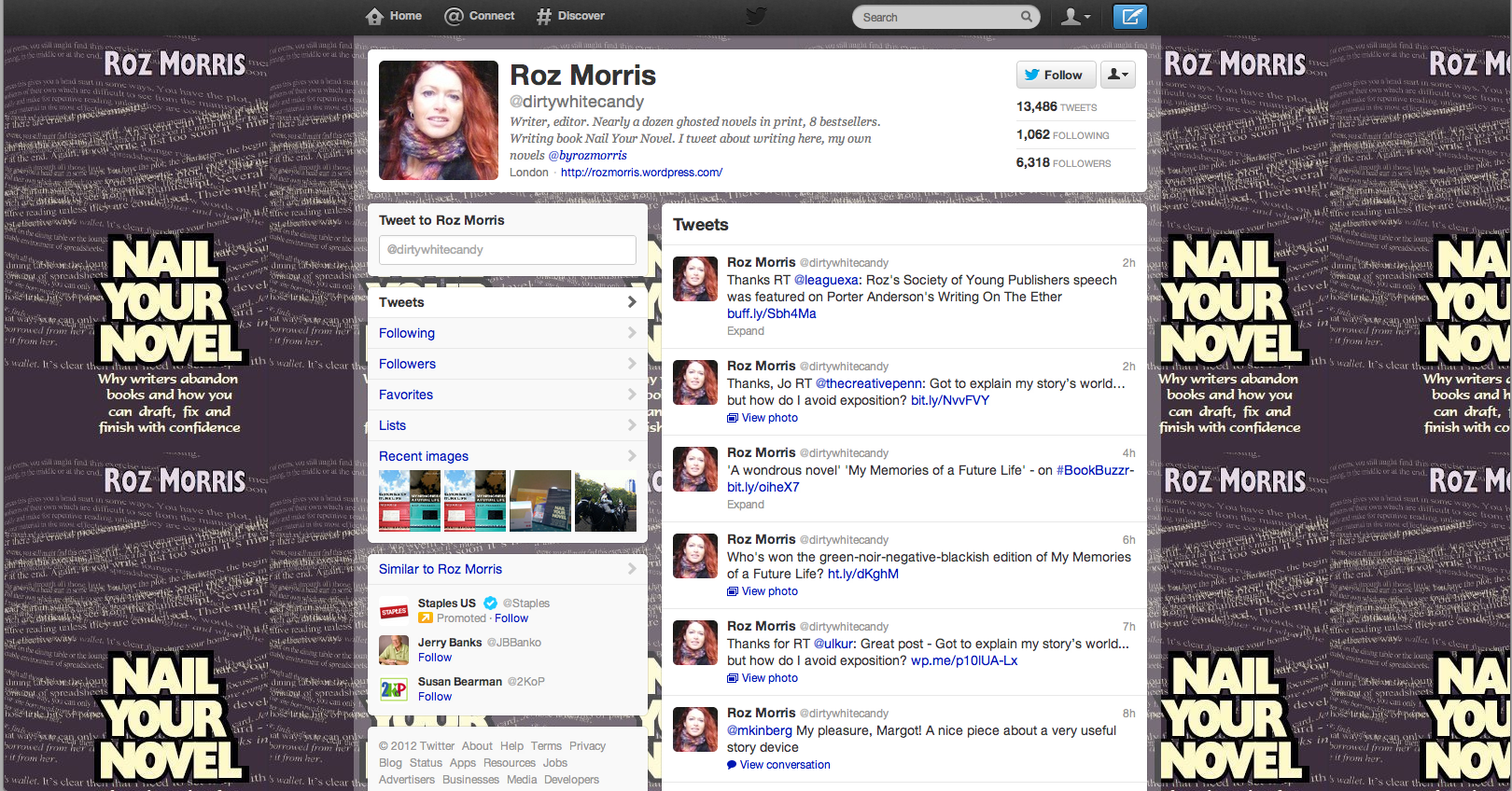Follow Roz Morris with the Follow button
Image resolution: width=1512 pixels, height=791 pixels.
coord(1054,75)
